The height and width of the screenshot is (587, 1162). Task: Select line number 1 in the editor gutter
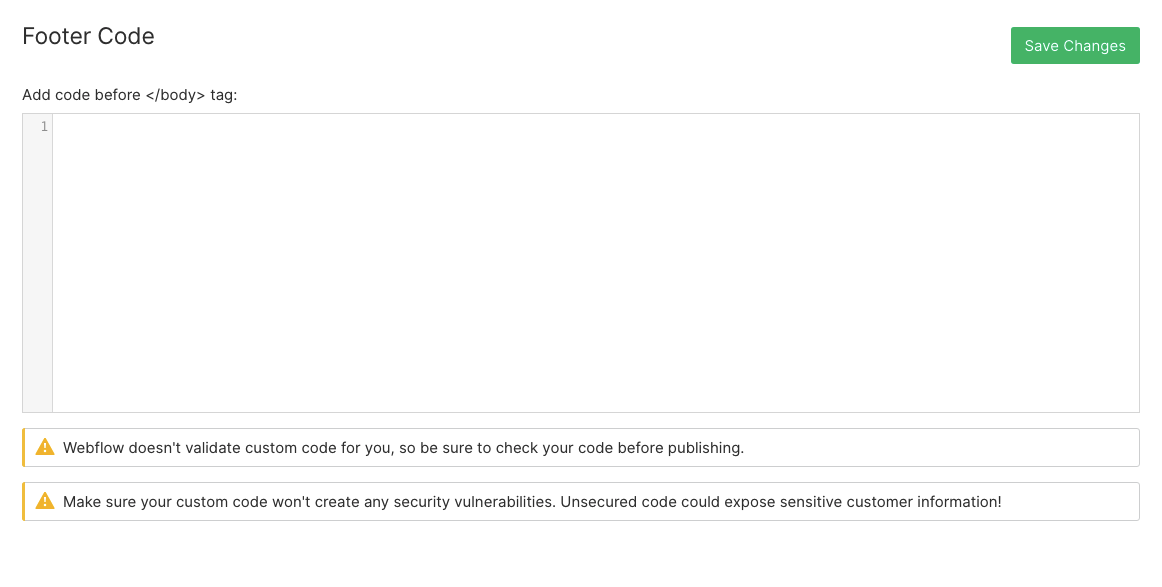[44, 127]
